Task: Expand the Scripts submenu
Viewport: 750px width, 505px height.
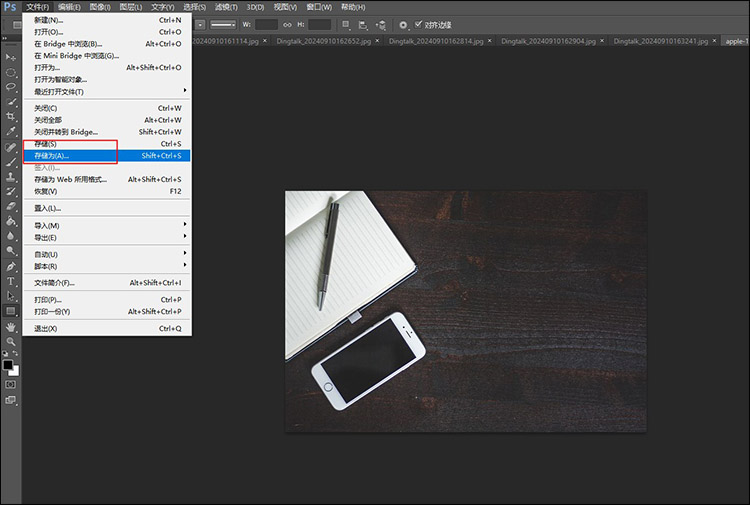Action: (x=107, y=266)
